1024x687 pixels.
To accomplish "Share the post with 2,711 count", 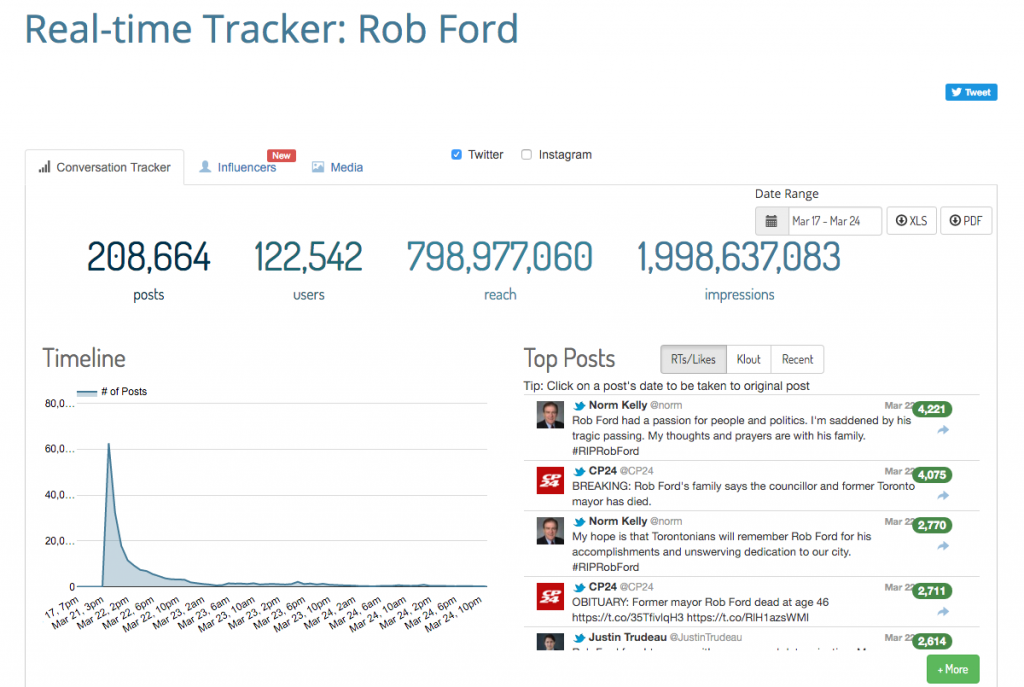I will (943, 612).
